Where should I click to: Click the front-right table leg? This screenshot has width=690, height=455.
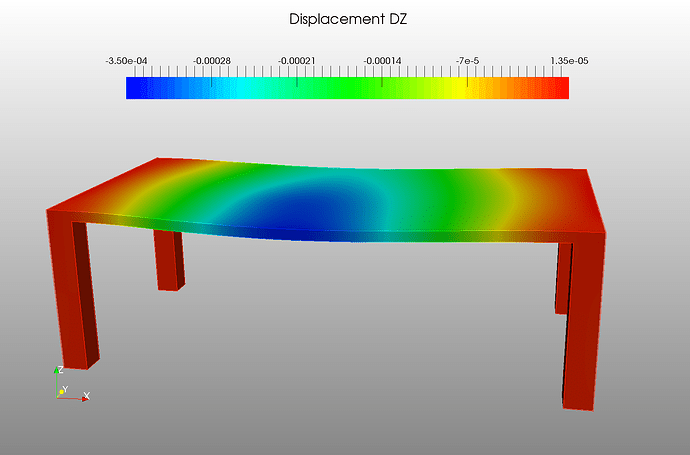[x=584, y=323]
